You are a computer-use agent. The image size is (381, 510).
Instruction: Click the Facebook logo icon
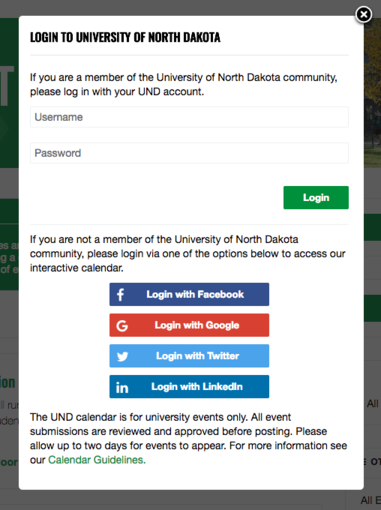point(121,295)
